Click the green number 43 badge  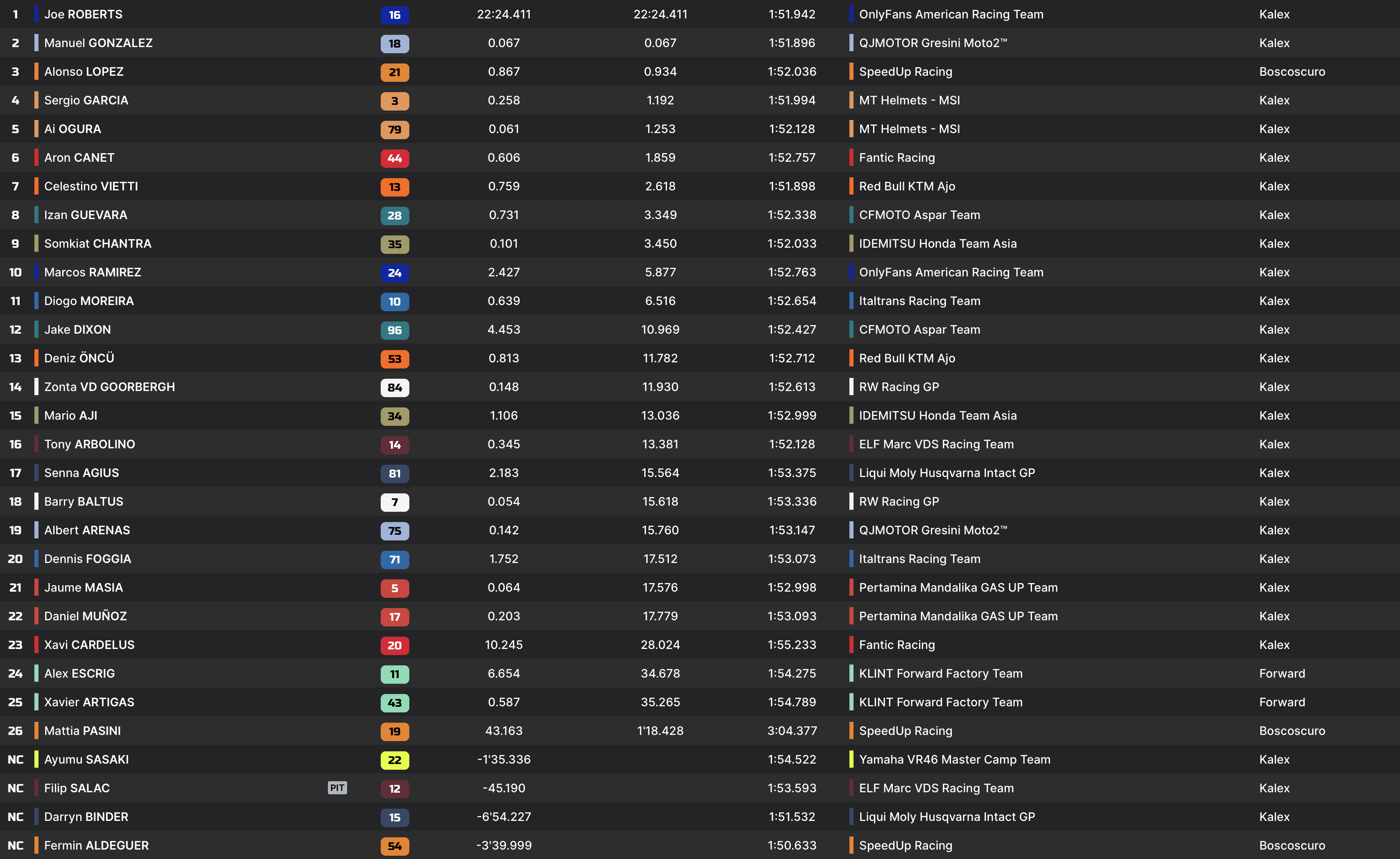[394, 703]
